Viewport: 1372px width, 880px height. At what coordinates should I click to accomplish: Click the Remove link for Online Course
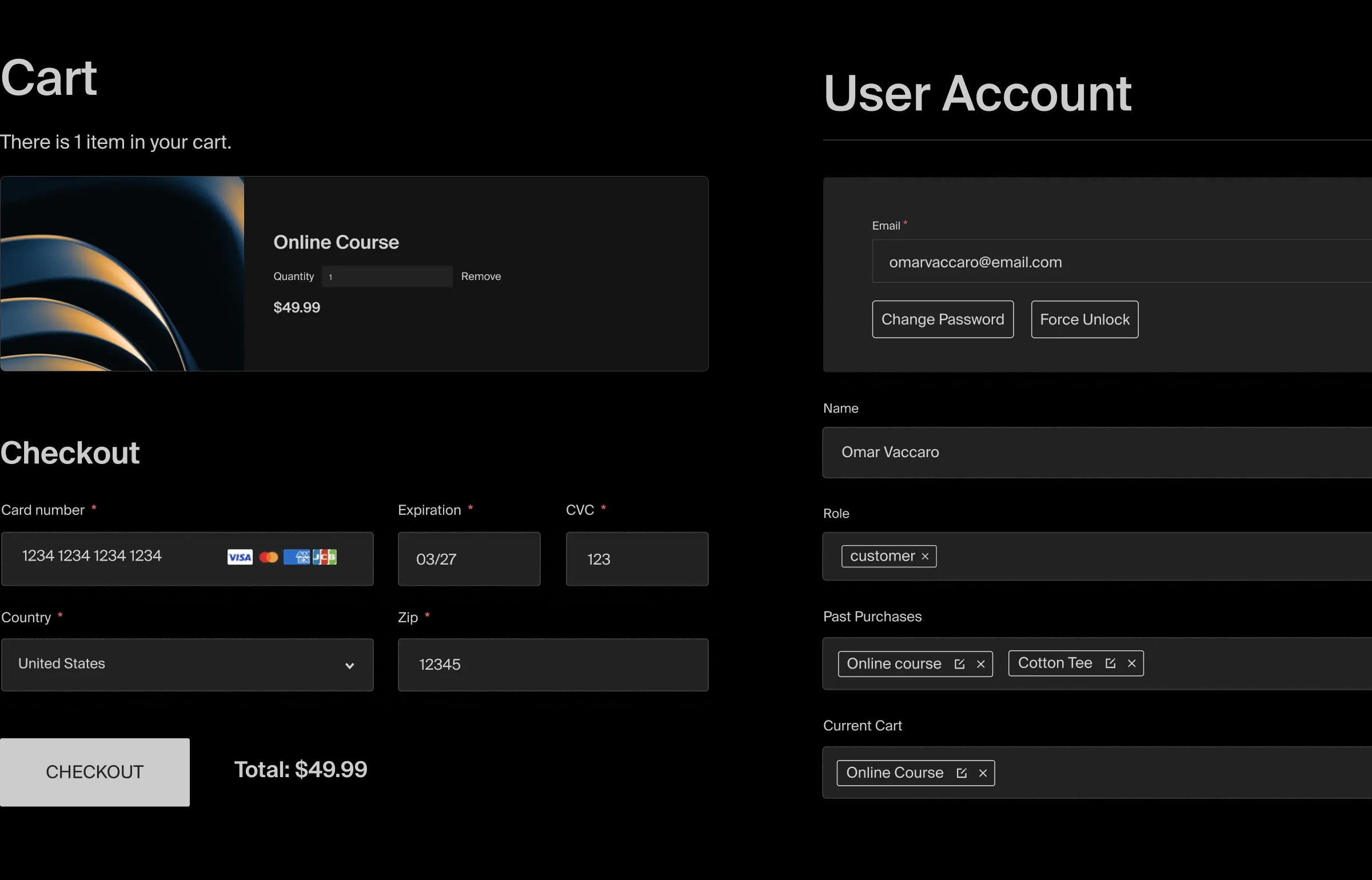click(480, 276)
